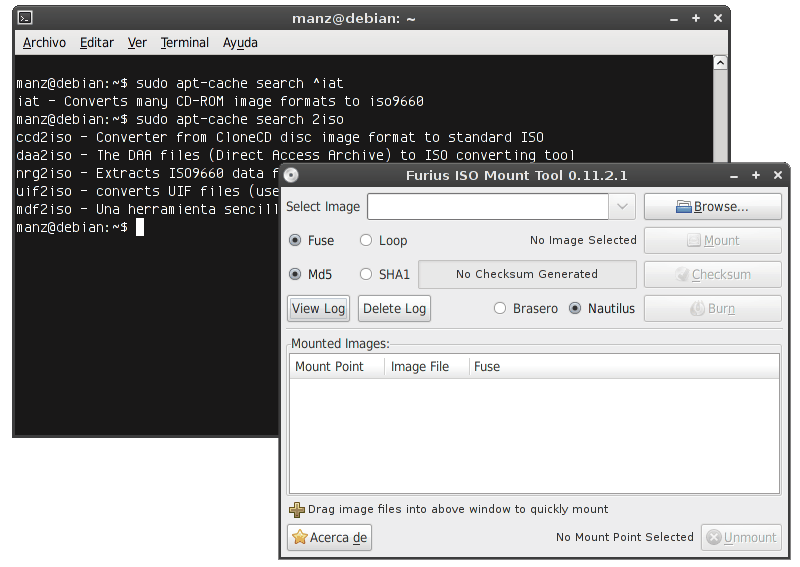This screenshot has height=567, width=800.
Task: Click the disc icon in the Furius title bar
Action: click(291, 176)
